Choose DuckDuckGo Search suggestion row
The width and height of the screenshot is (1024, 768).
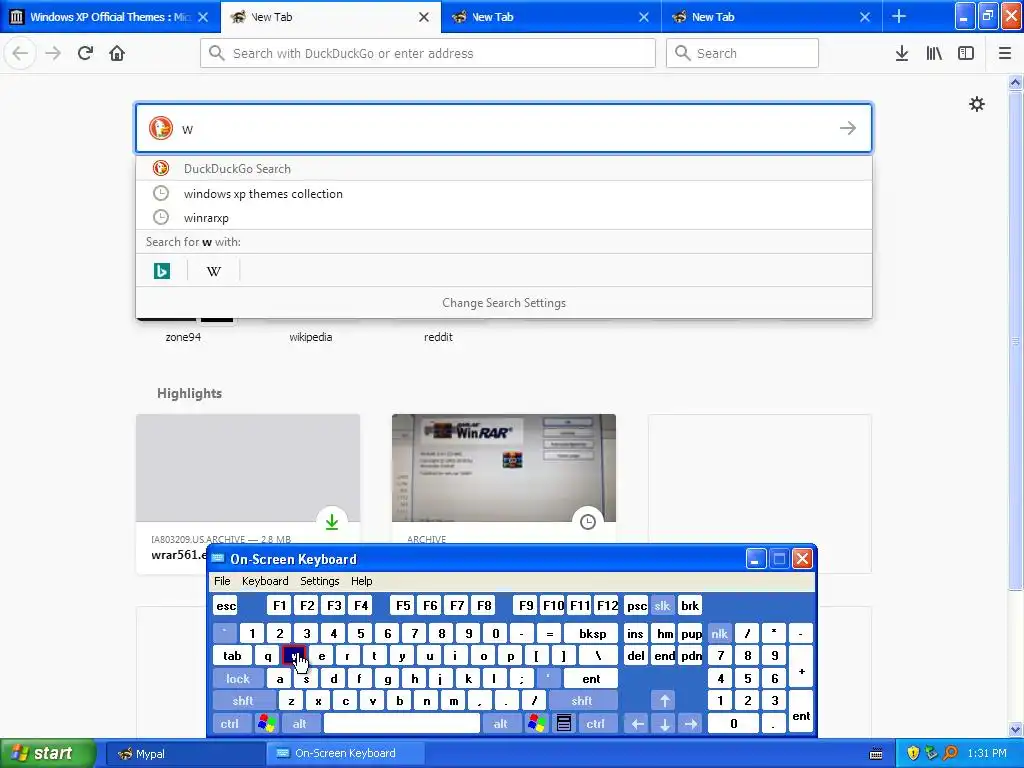504,168
